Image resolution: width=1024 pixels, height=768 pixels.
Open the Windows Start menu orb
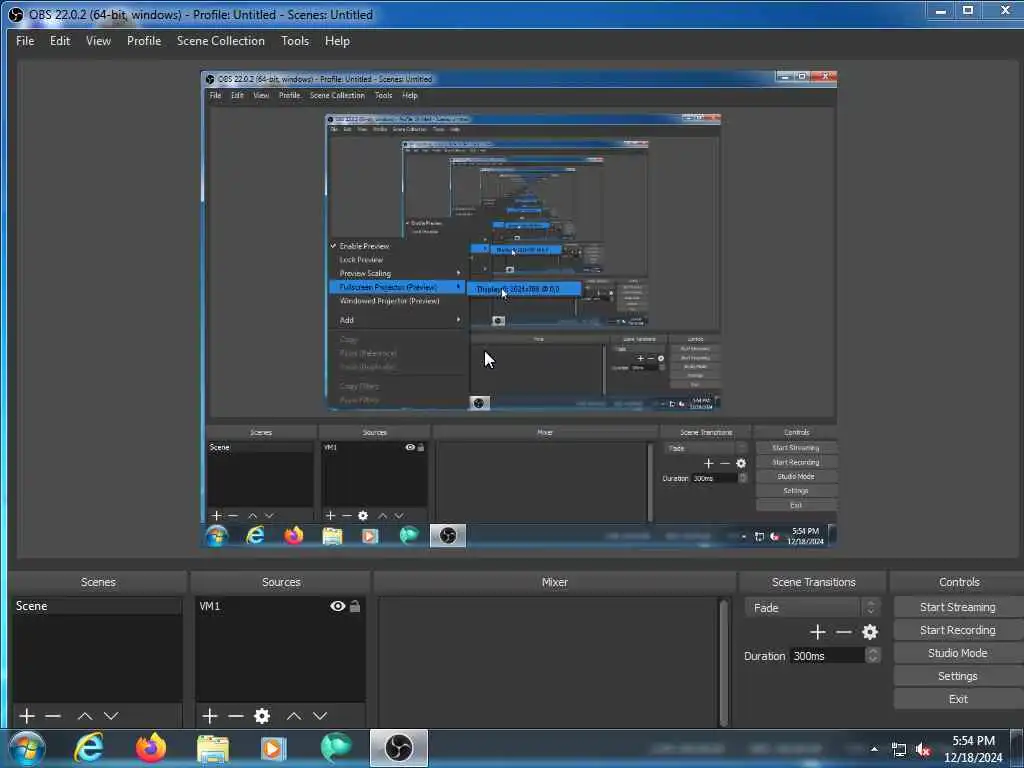(x=27, y=748)
